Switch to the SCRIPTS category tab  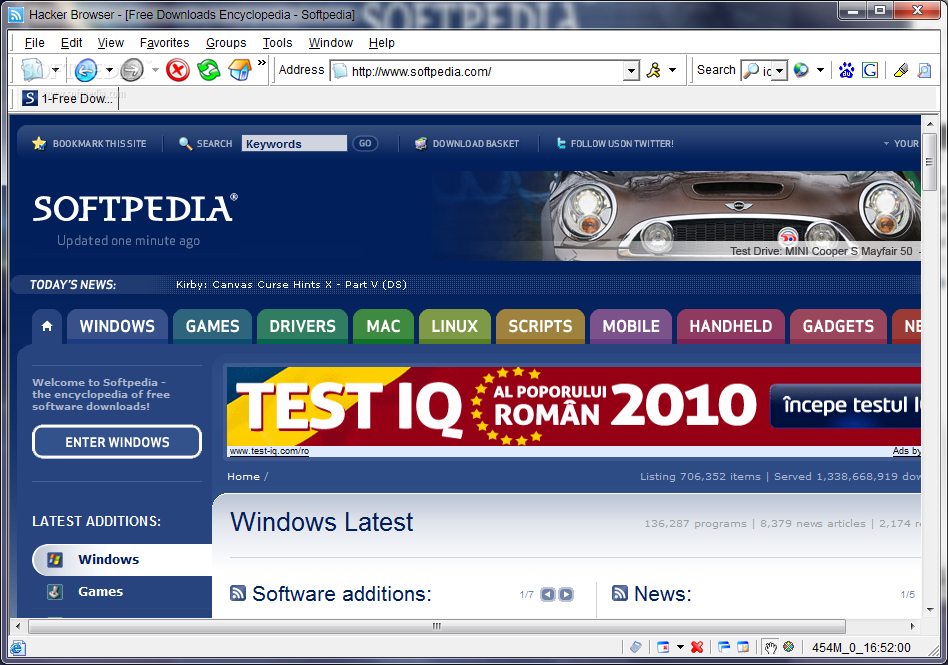[540, 326]
